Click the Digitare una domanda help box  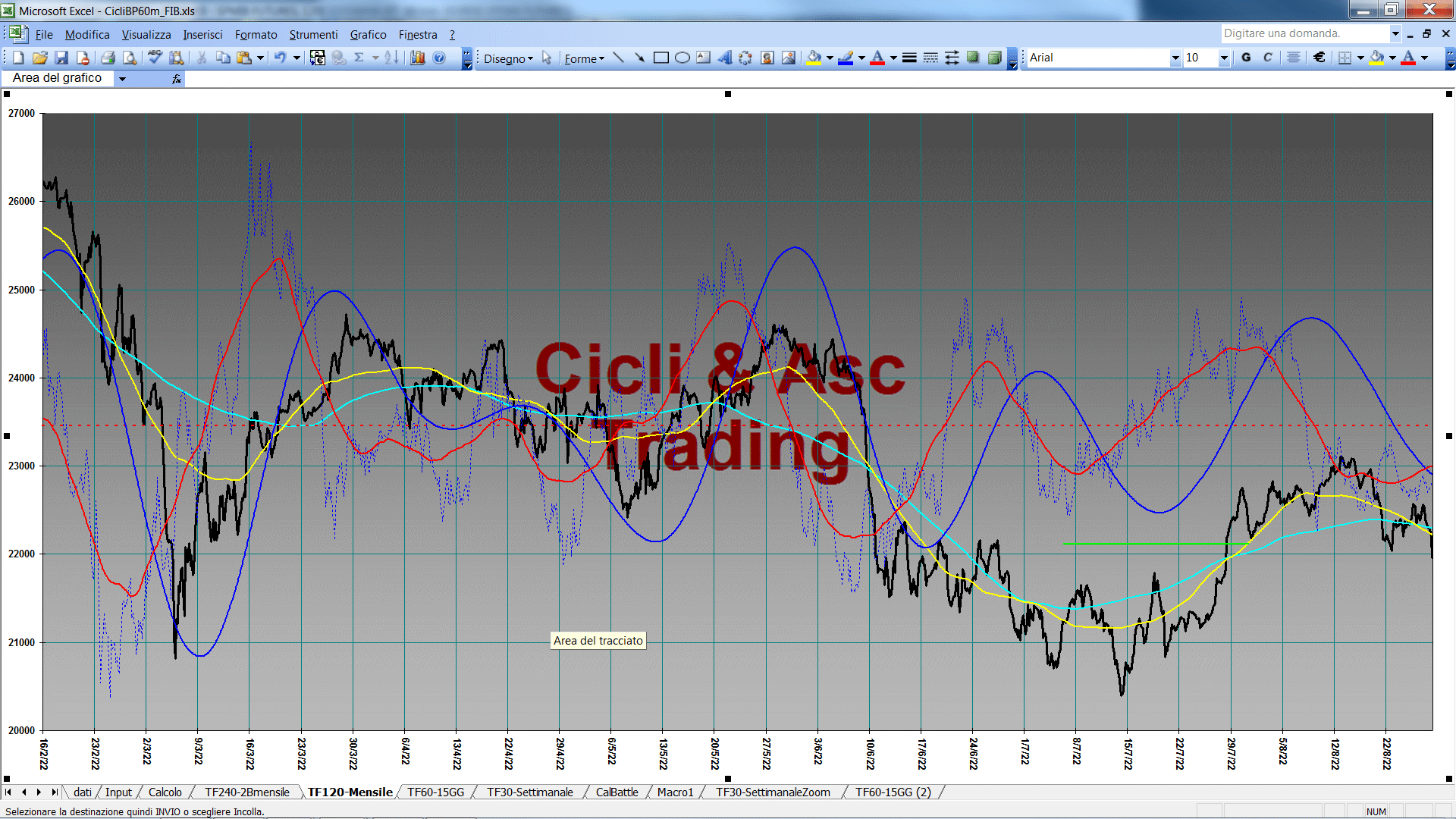[x=1304, y=33]
